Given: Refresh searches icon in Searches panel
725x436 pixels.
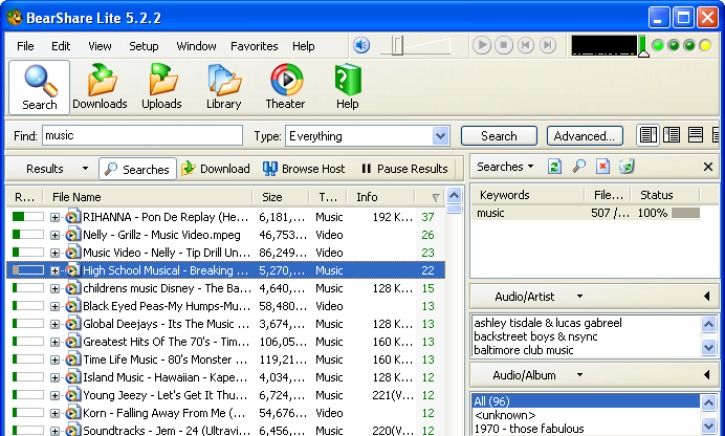Looking at the screenshot, I should [x=554, y=166].
